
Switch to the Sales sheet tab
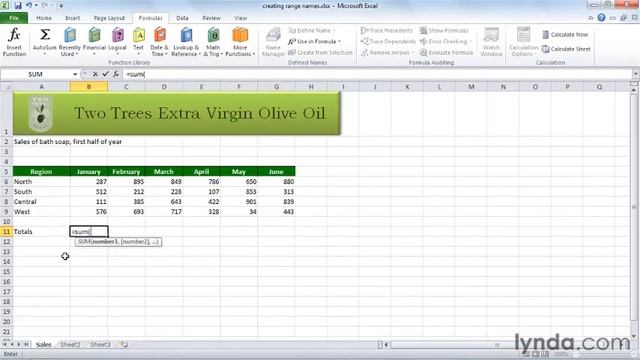pyautogui.click(x=44, y=344)
